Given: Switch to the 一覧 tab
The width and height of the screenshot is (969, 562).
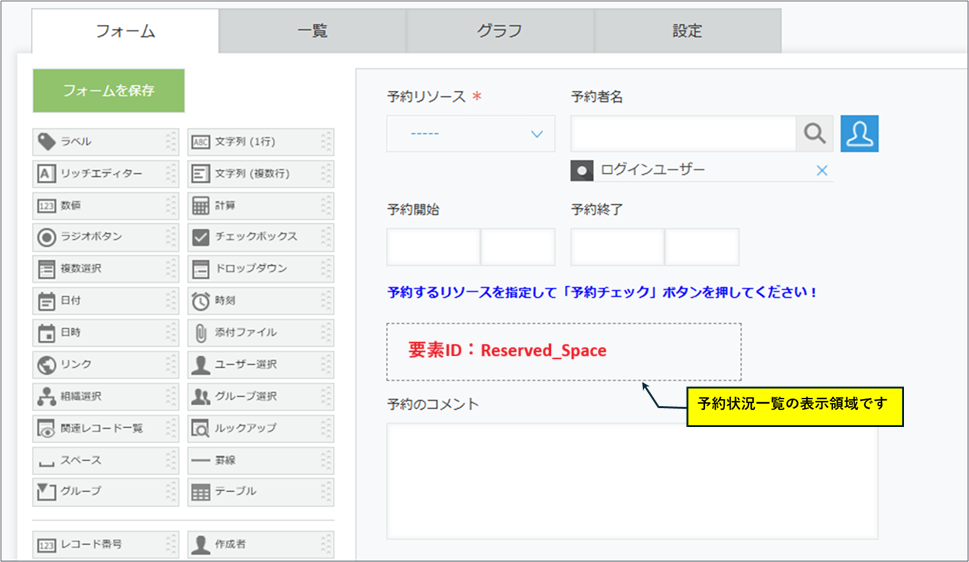Looking at the screenshot, I should point(312,31).
